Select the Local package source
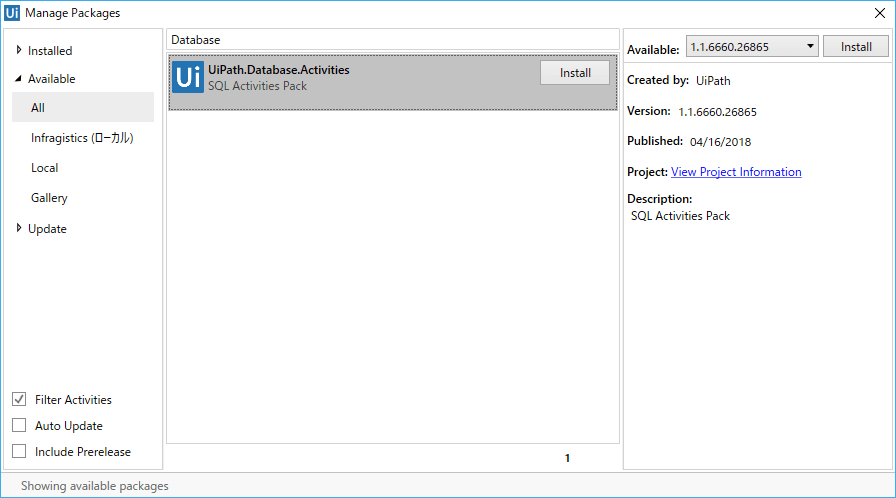Image resolution: width=896 pixels, height=498 pixels. 45,168
